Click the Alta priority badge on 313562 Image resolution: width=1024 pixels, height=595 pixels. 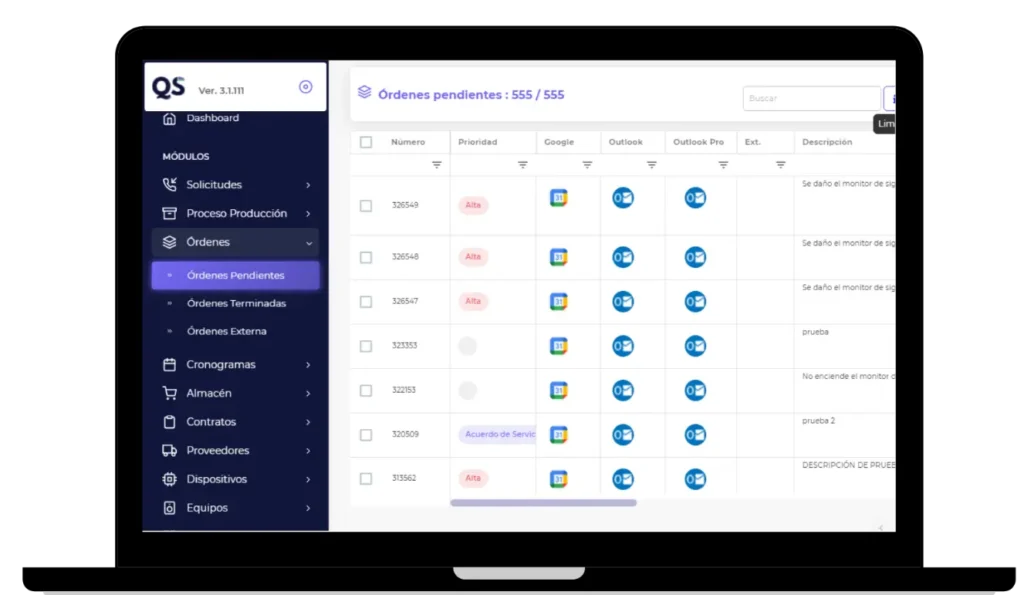(473, 478)
